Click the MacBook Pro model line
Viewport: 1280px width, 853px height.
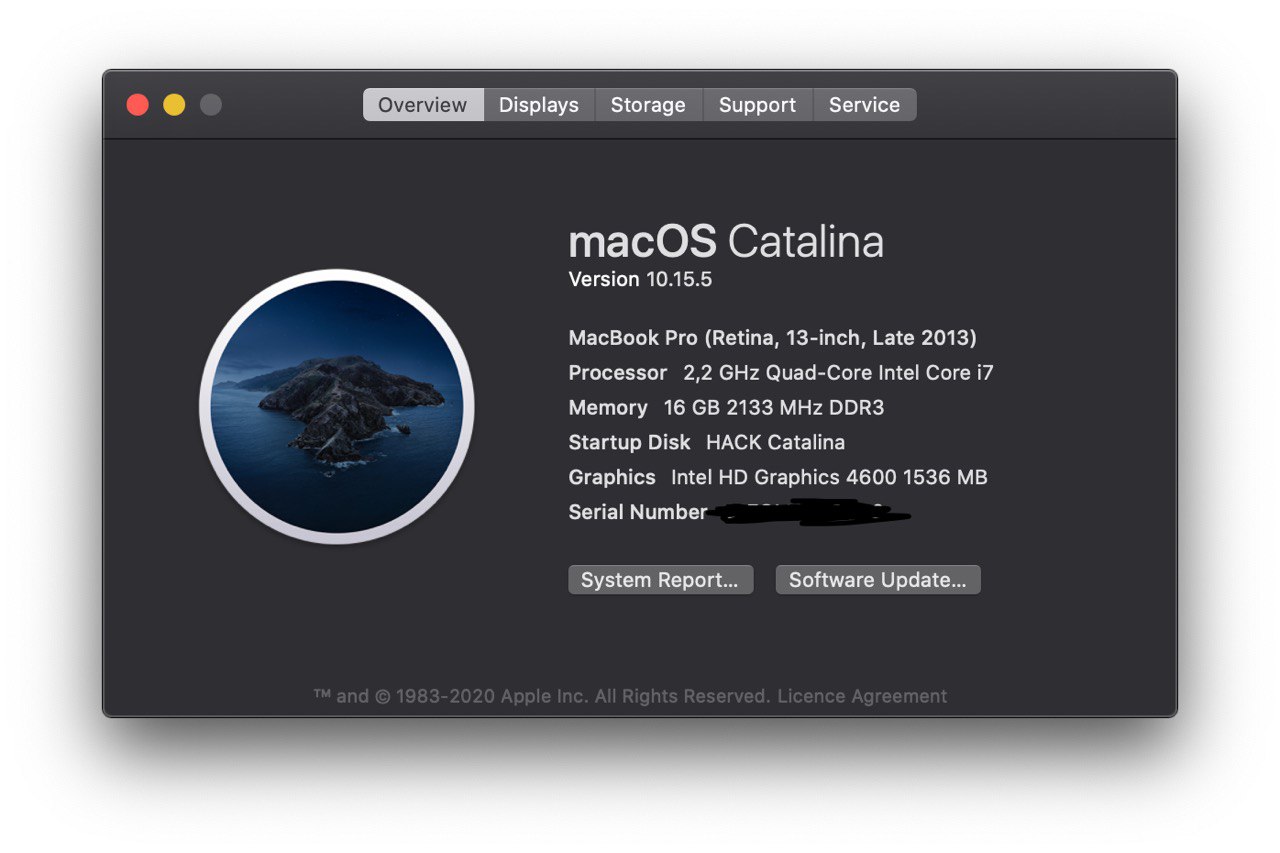pos(773,338)
